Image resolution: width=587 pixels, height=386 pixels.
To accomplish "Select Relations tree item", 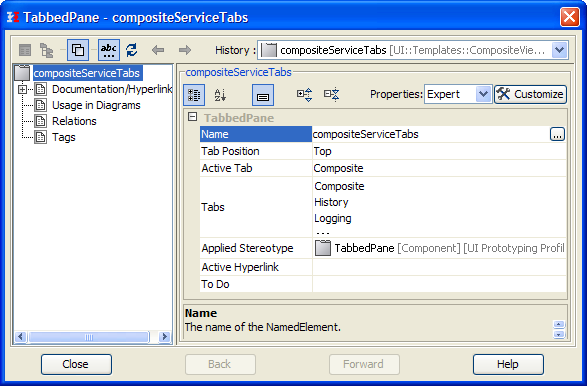I will 74,121.
